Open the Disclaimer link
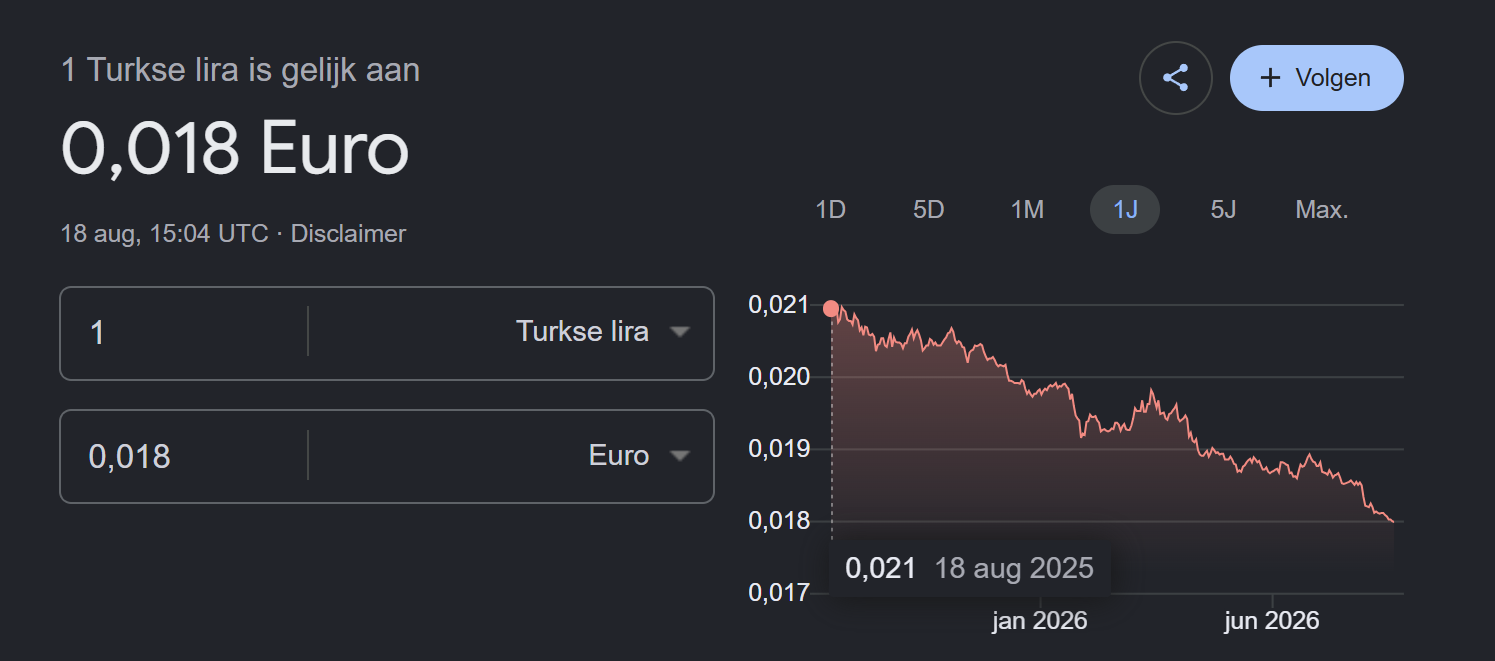 click(x=348, y=234)
